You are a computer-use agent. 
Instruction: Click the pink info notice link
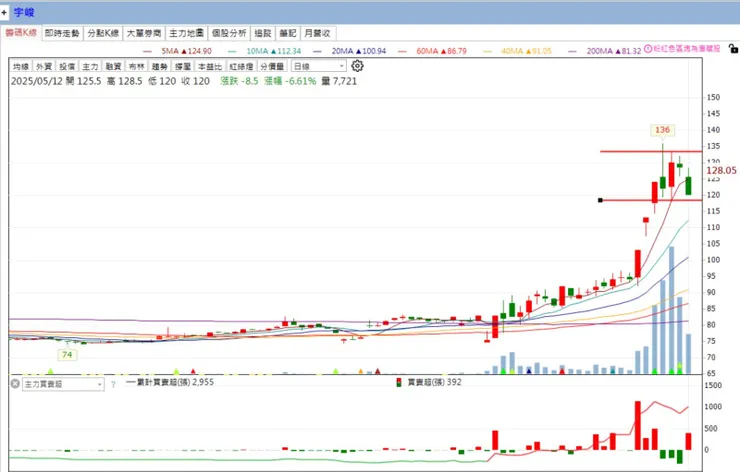(x=682, y=49)
